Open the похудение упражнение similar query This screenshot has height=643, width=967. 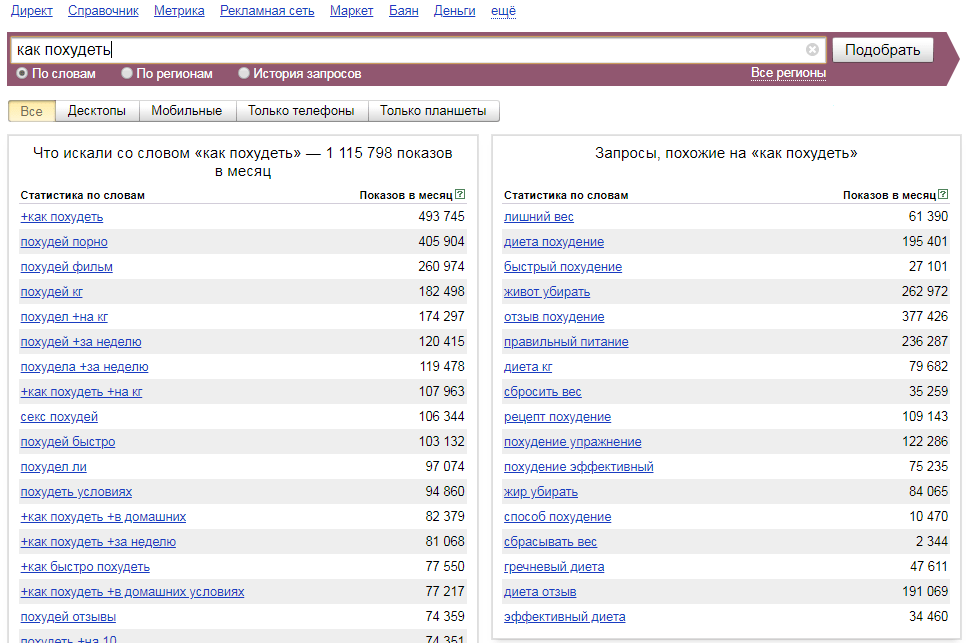point(572,441)
